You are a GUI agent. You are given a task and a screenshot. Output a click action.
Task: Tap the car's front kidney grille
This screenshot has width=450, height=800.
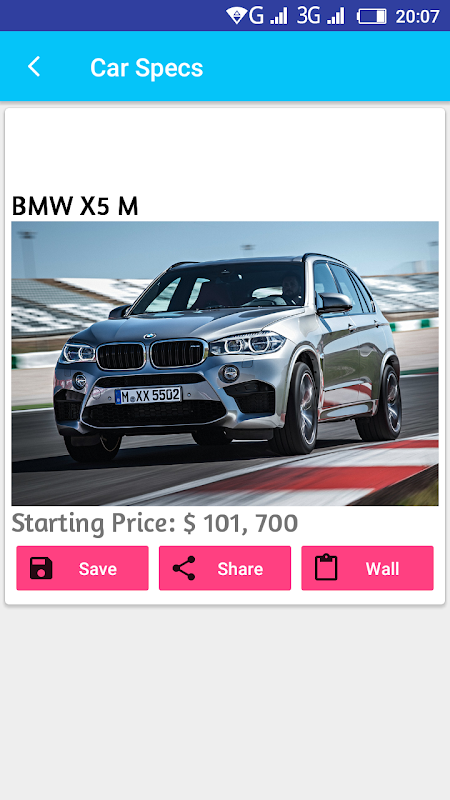149,355
